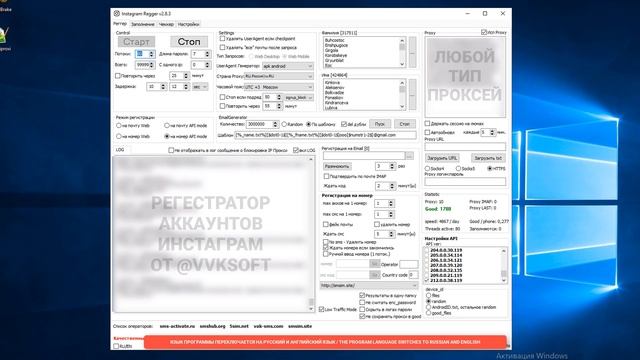640x360 pixels.
Task: Adjust the Длина пароля stepper
Action: click(207, 54)
